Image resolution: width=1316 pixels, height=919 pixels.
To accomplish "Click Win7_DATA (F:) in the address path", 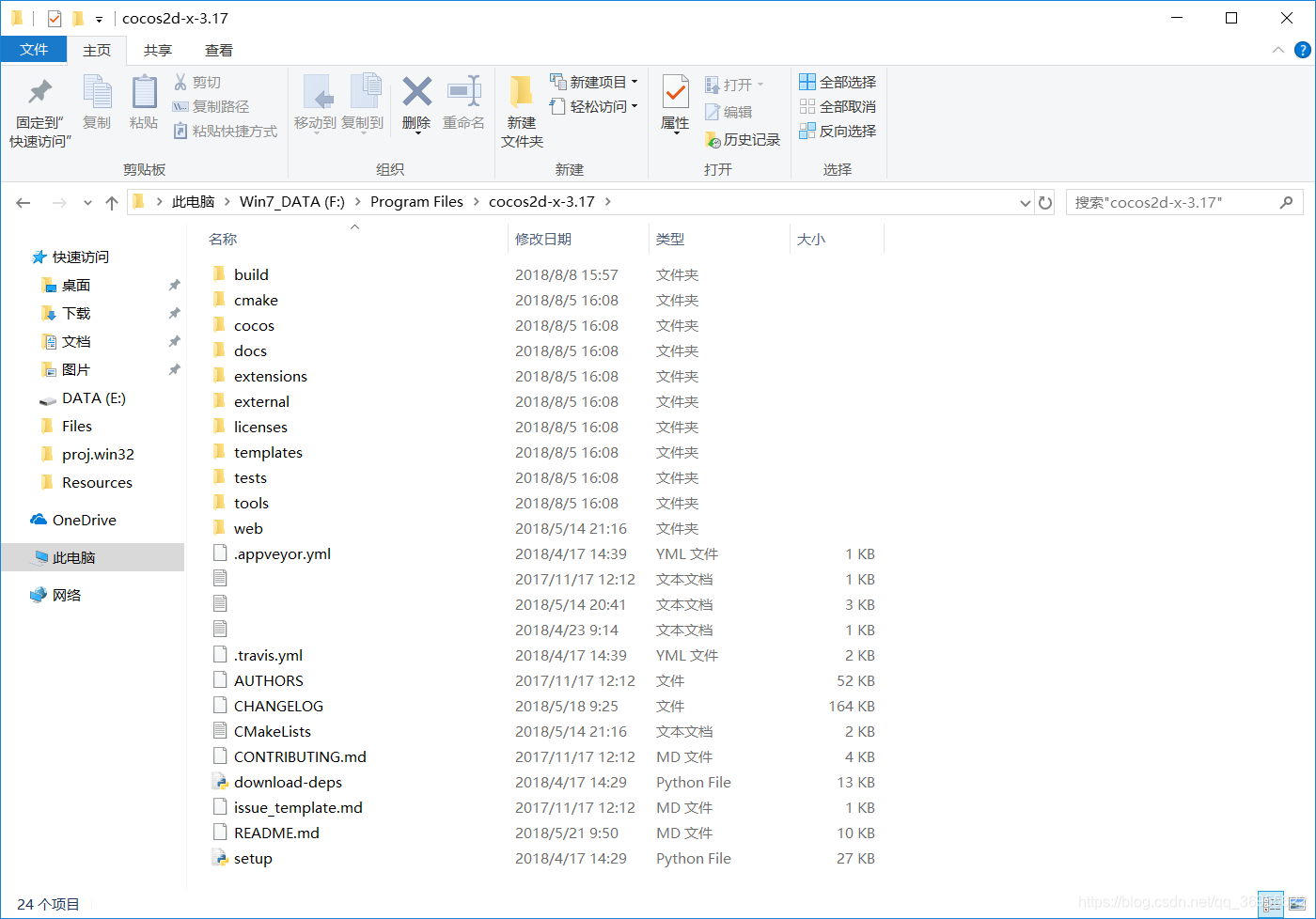I will pyautogui.click(x=292, y=202).
